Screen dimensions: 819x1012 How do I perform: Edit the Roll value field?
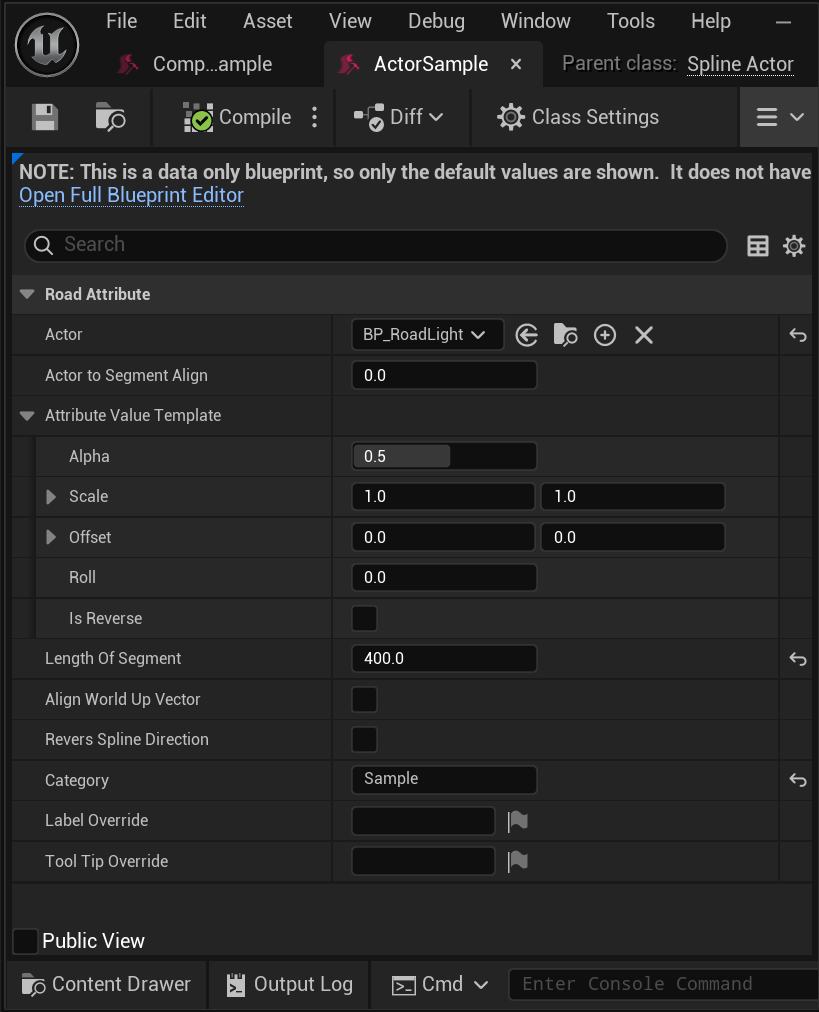click(x=444, y=578)
